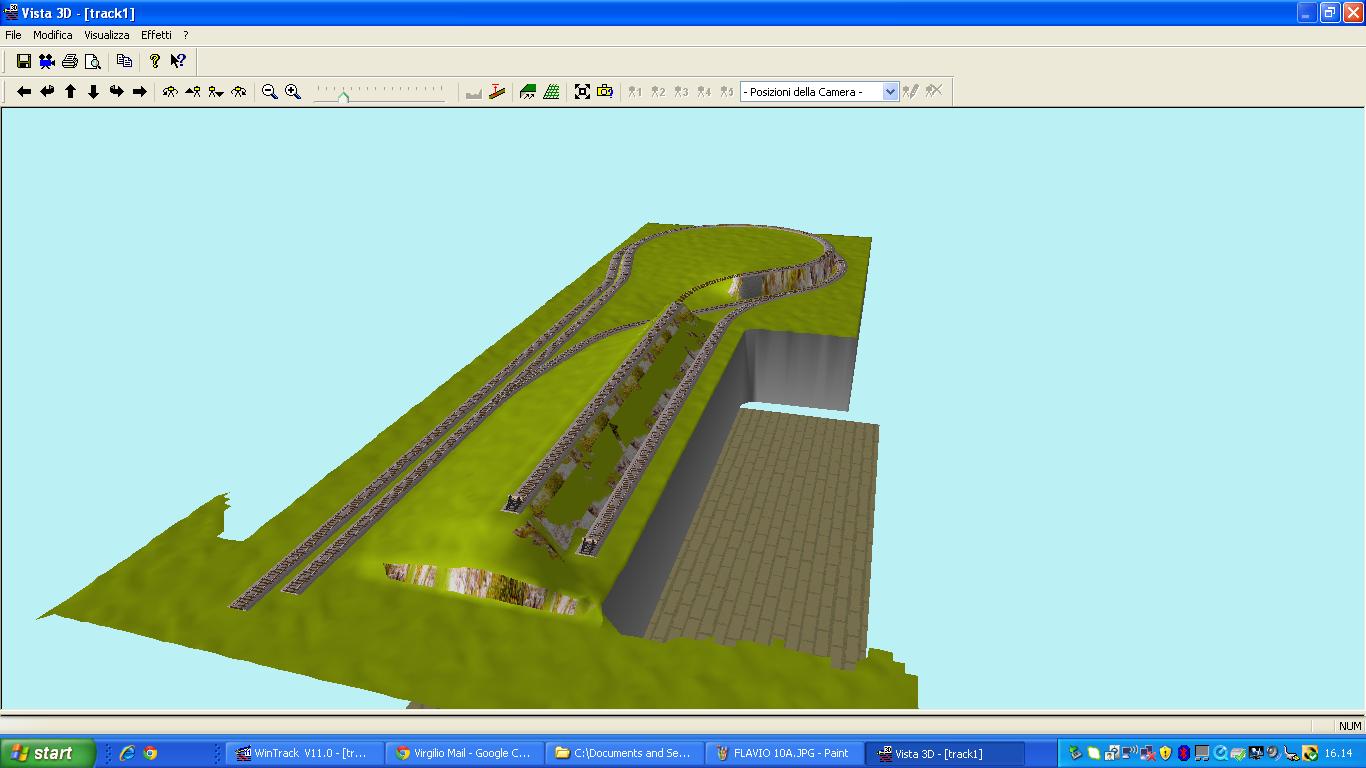Switch to C:\Documents and Settings folder window
The width and height of the screenshot is (1366, 768).
pos(624,753)
